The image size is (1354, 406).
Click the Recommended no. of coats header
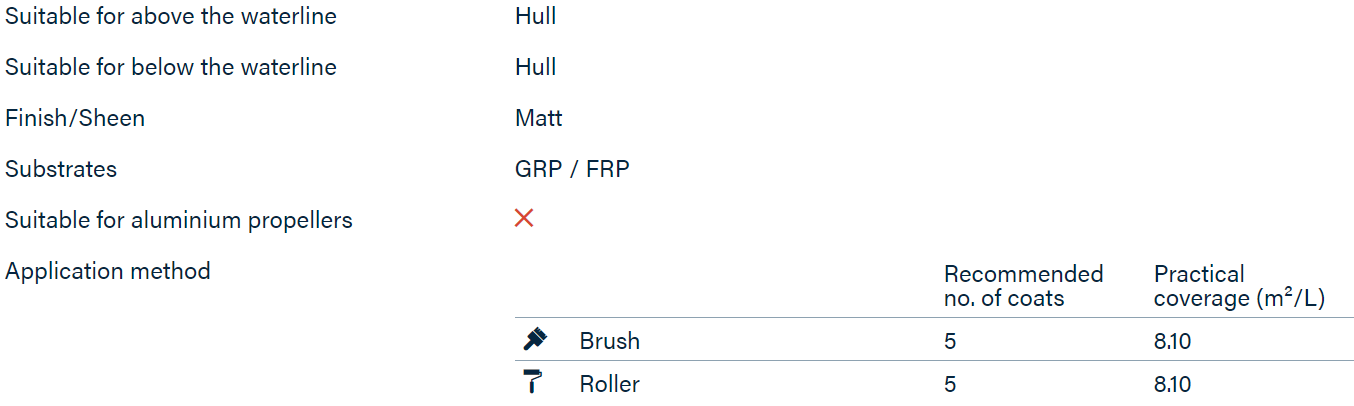point(1023,286)
